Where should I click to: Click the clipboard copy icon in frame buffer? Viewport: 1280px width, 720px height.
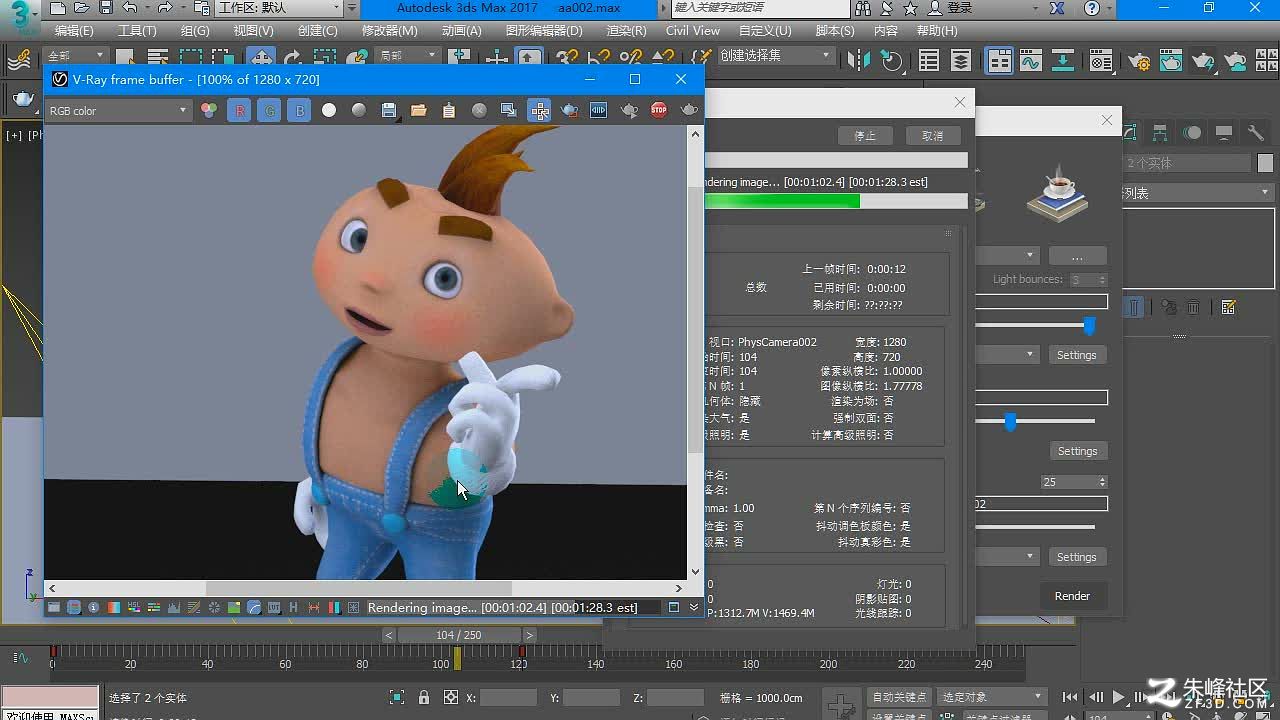click(x=449, y=111)
